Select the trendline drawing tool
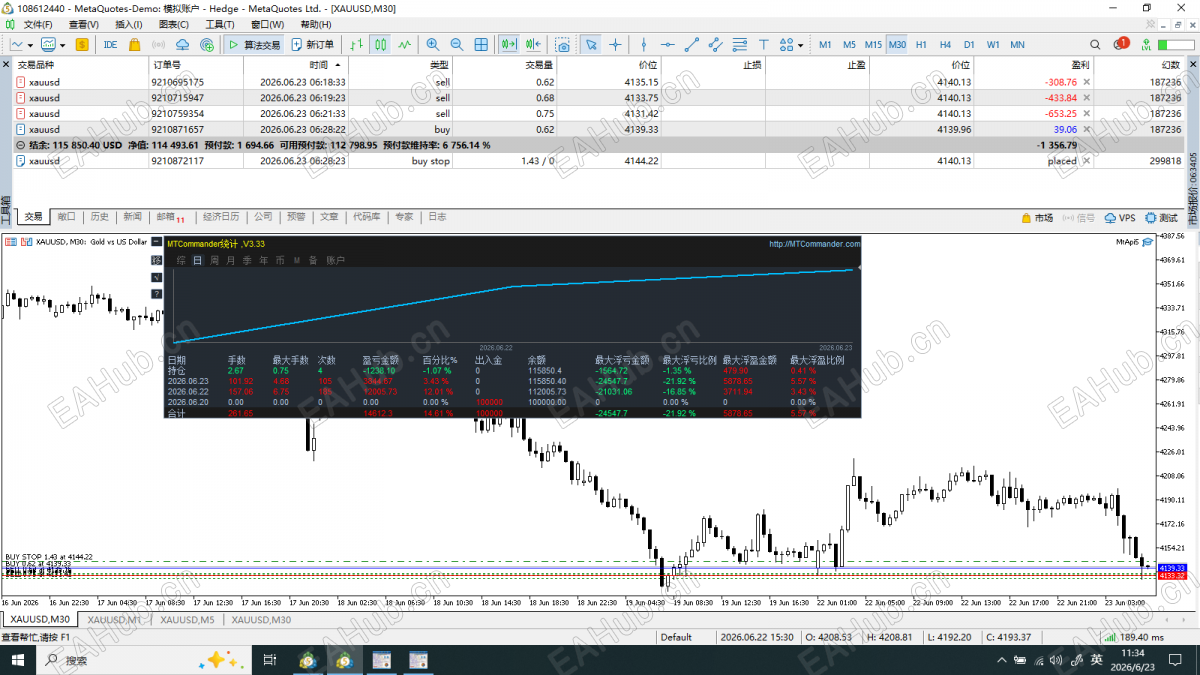Image resolution: width=1200 pixels, height=675 pixels. [x=691, y=44]
